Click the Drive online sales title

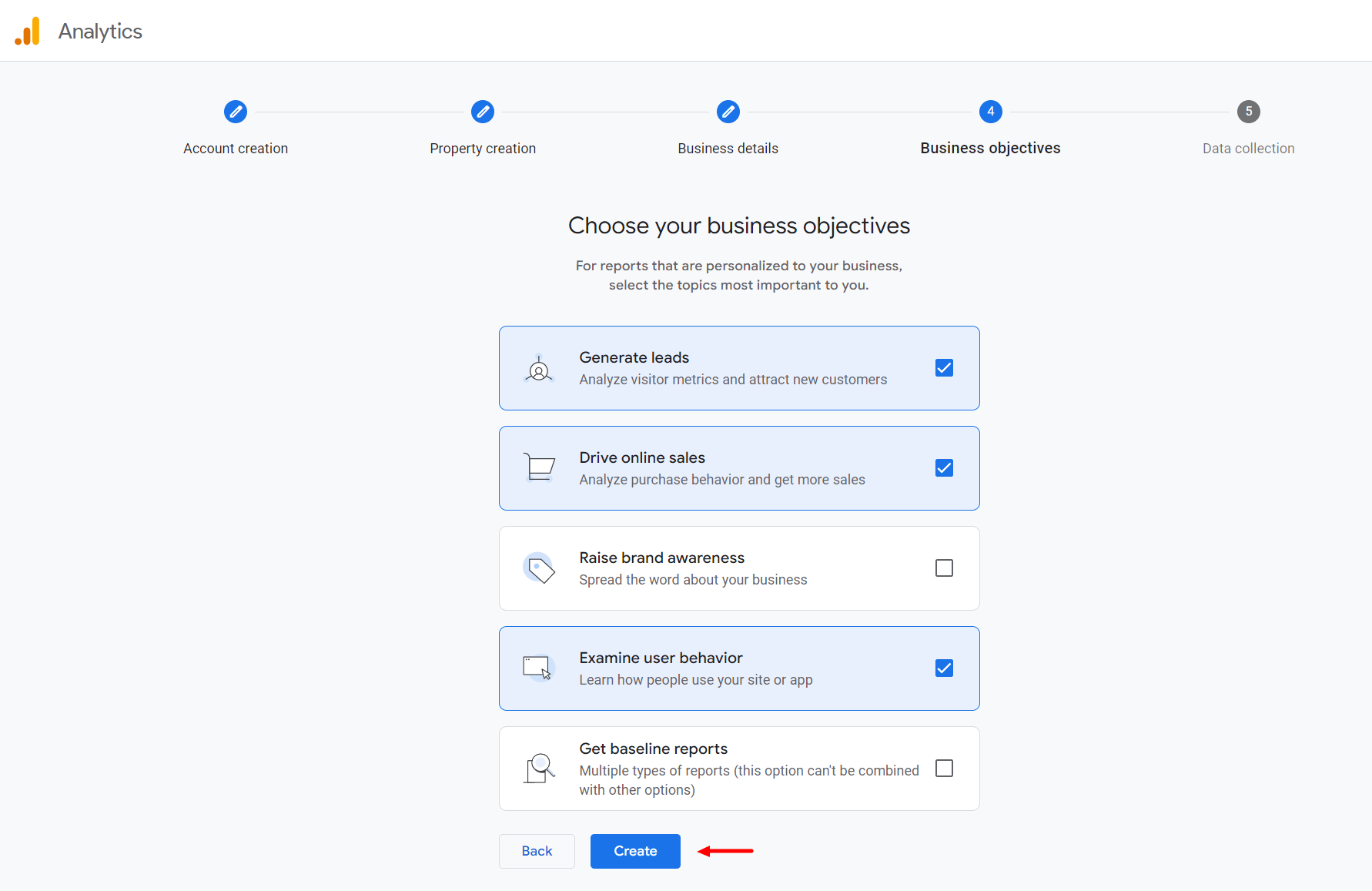[642, 457]
